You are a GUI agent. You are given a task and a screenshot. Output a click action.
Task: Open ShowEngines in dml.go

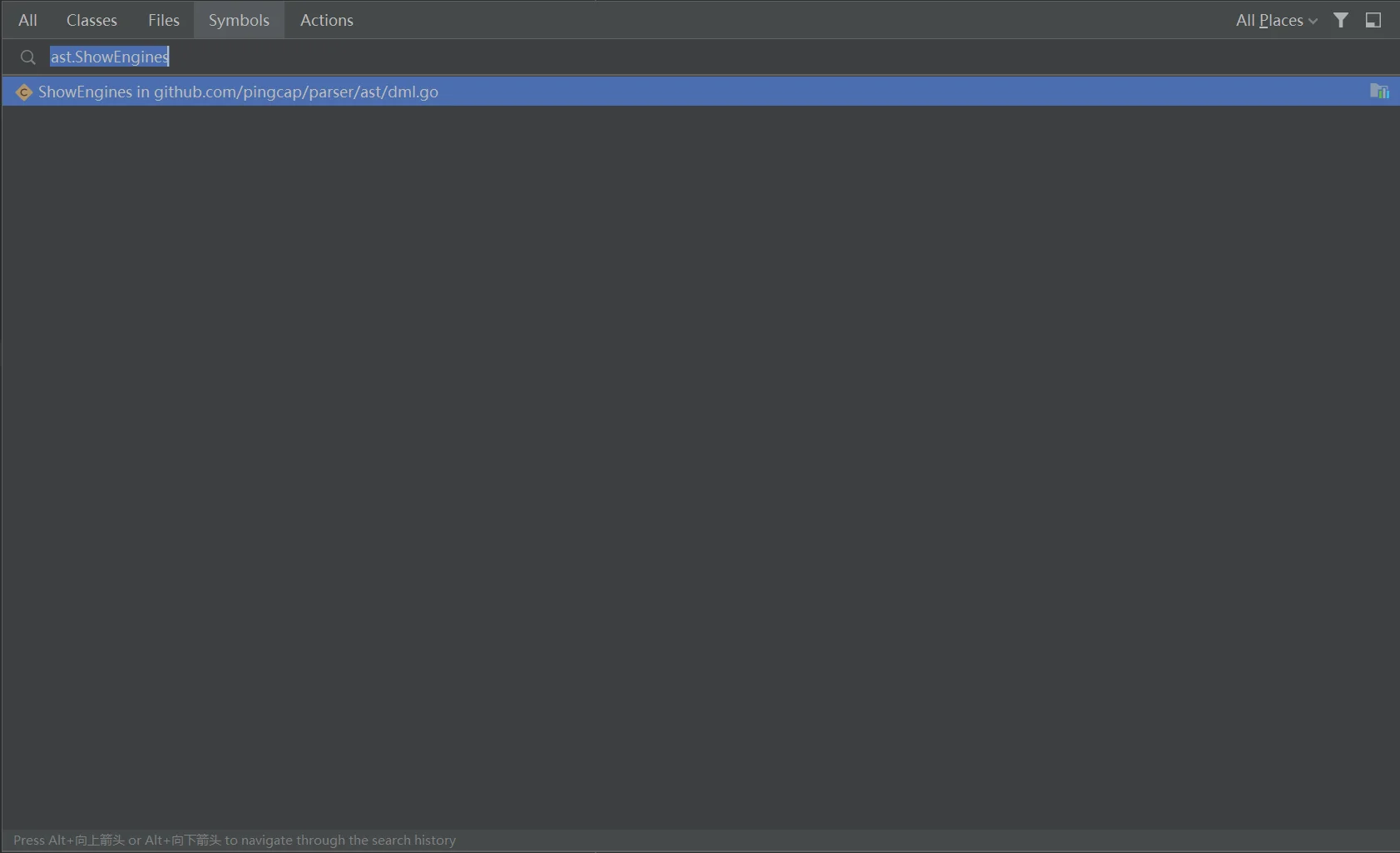pos(239,92)
